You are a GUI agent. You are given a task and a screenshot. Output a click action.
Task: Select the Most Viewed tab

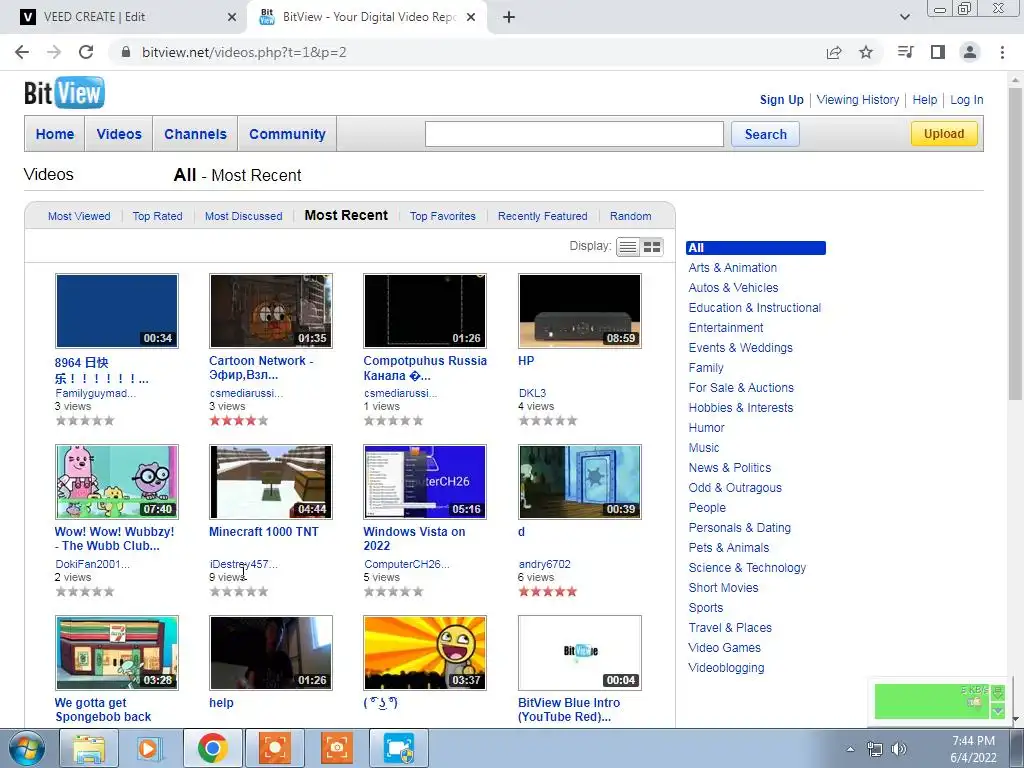[79, 216]
